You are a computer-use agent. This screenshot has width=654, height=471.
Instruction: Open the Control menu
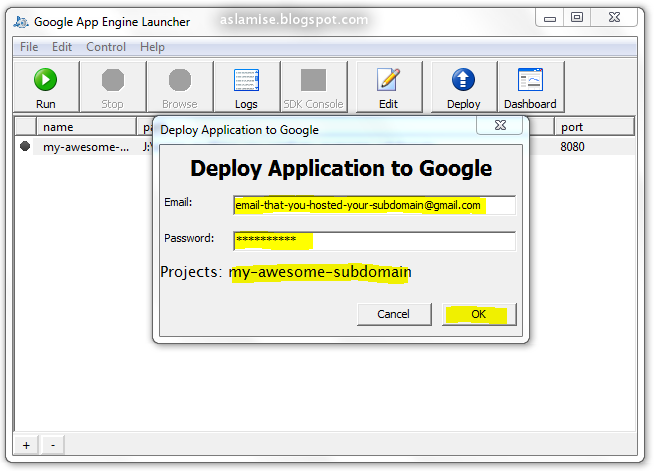(106, 47)
